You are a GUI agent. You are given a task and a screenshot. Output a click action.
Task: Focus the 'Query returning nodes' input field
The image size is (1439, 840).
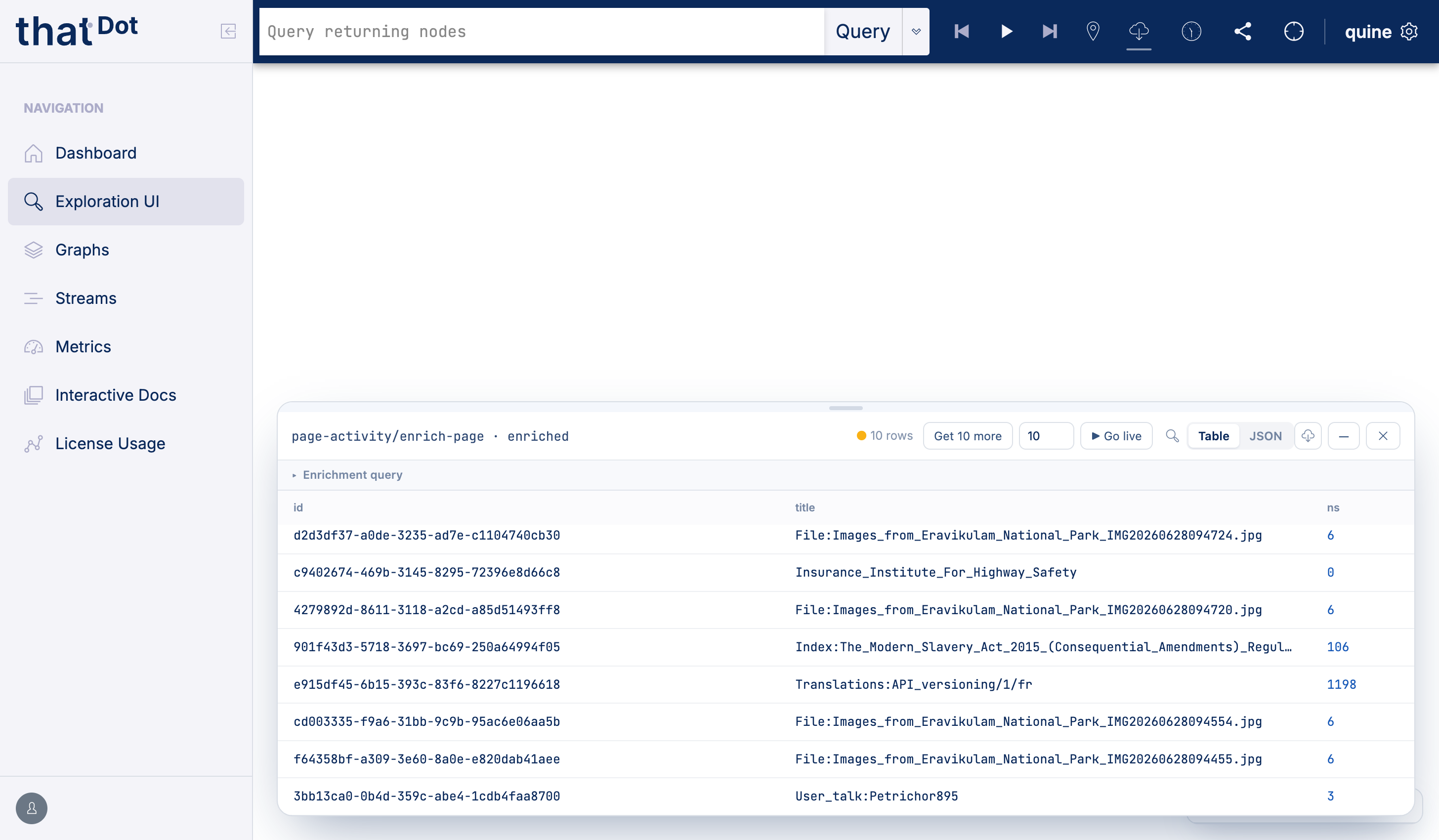point(541,32)
